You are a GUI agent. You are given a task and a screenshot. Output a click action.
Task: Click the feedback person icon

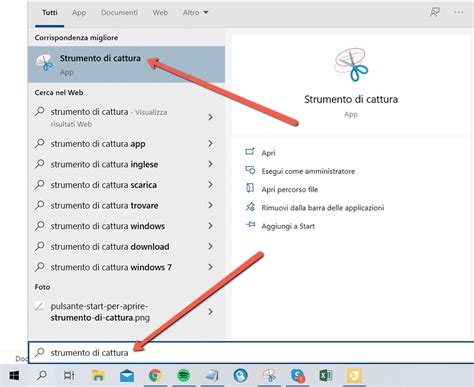[x=435, y=13]
